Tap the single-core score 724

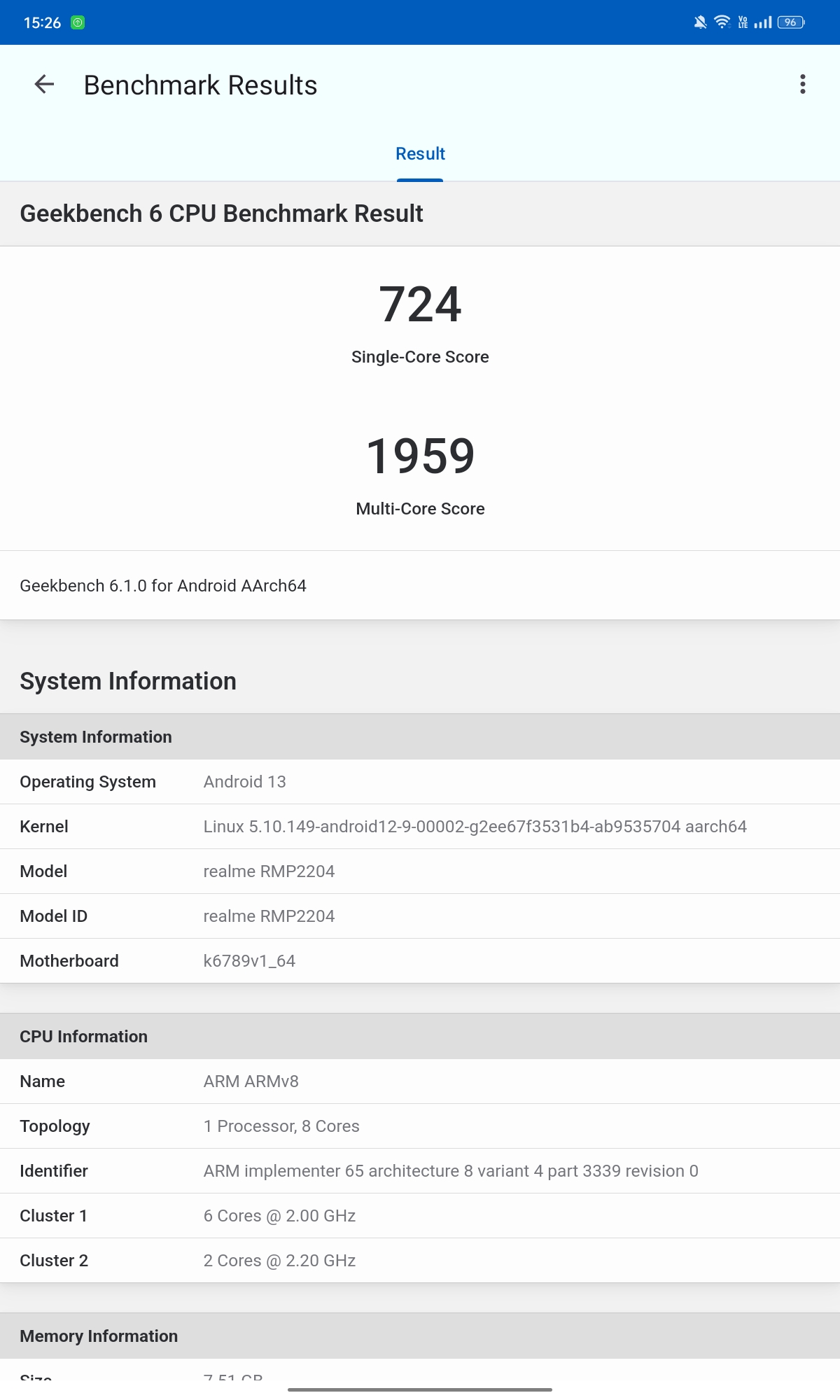pyautogui.click(x=420, y=304)
